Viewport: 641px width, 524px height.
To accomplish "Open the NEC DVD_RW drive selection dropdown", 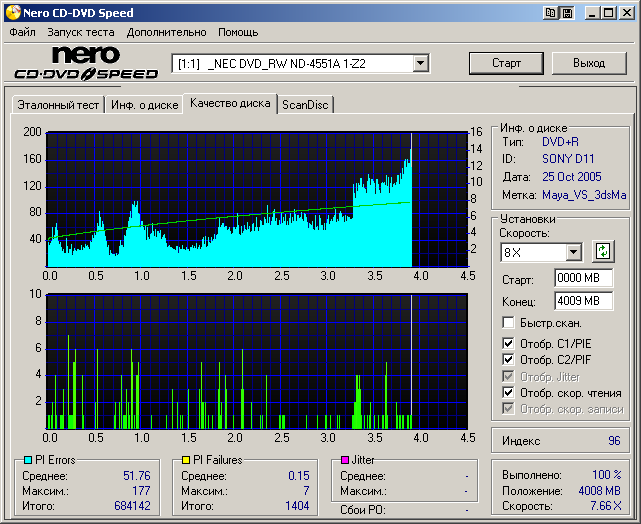I will pyautogui.click(x=421, y=64).
